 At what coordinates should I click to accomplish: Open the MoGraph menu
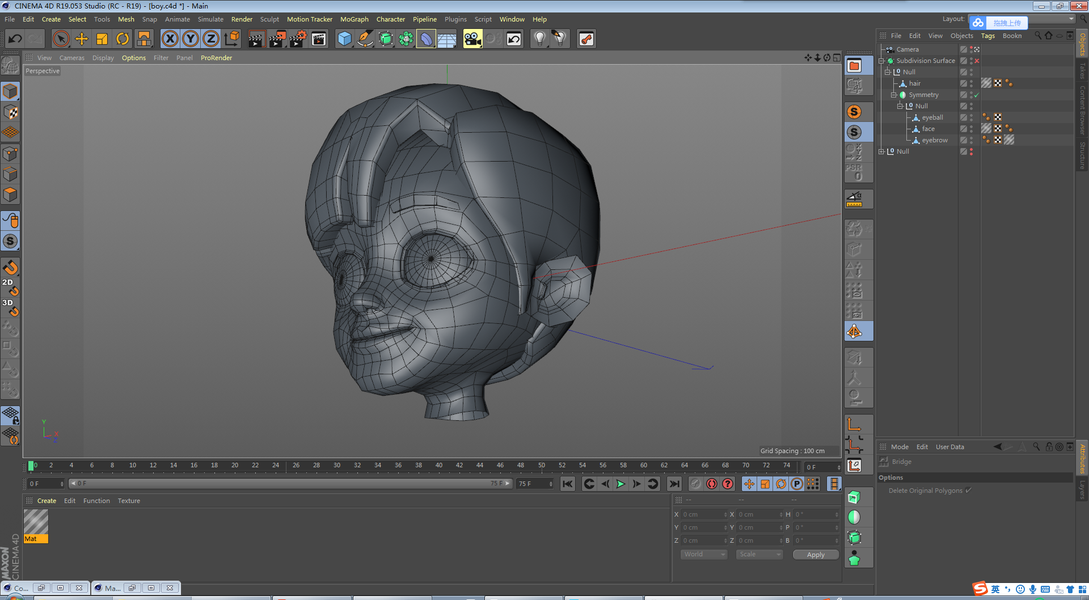[x=354, y=19]
